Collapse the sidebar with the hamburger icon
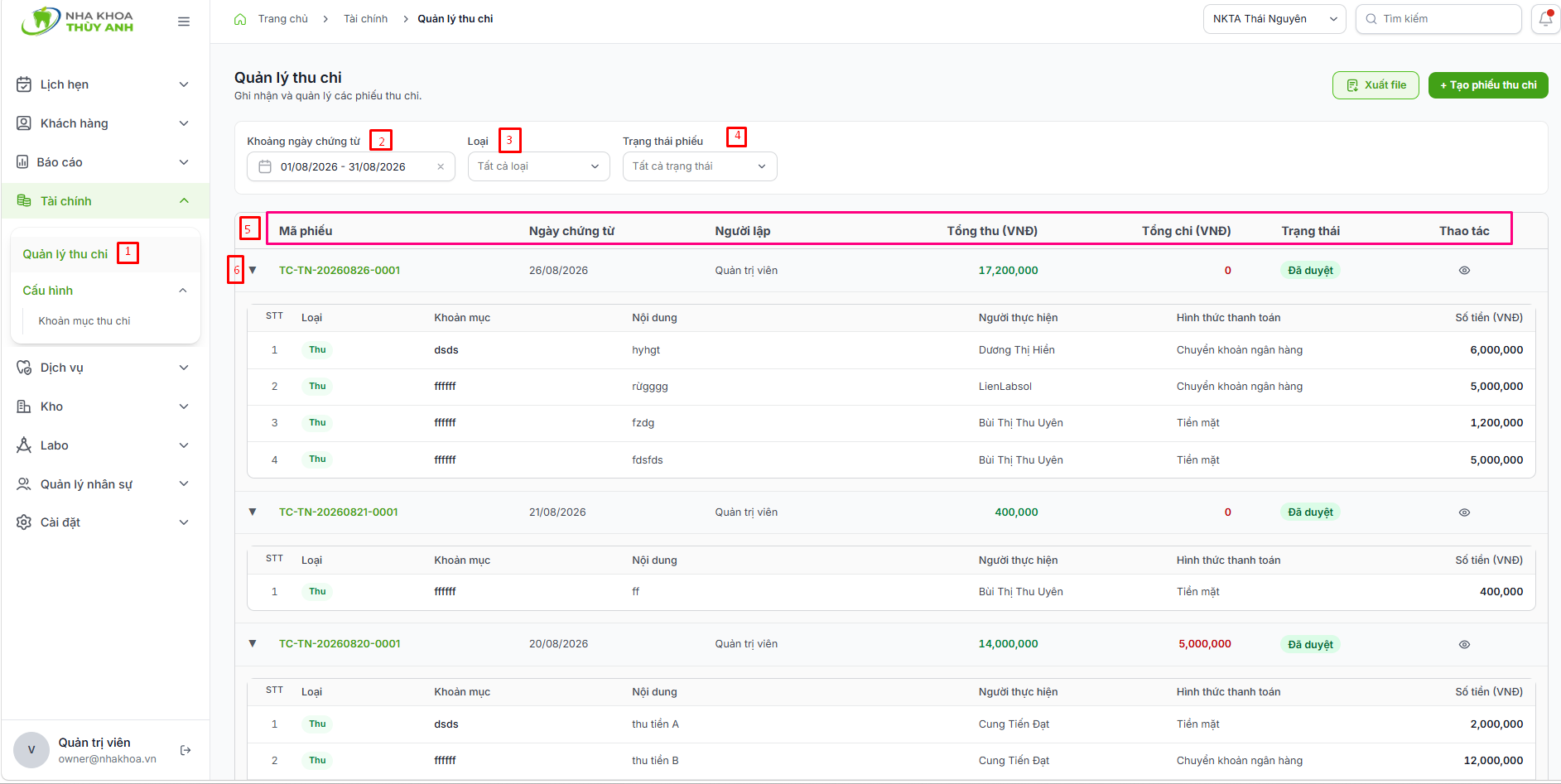This screenshot has width=1561, height=784. 184,22
